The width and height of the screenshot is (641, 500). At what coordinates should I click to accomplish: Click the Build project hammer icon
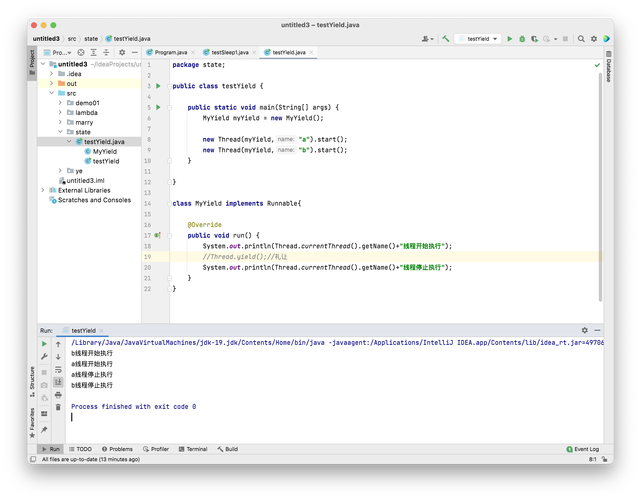[445, 38]
